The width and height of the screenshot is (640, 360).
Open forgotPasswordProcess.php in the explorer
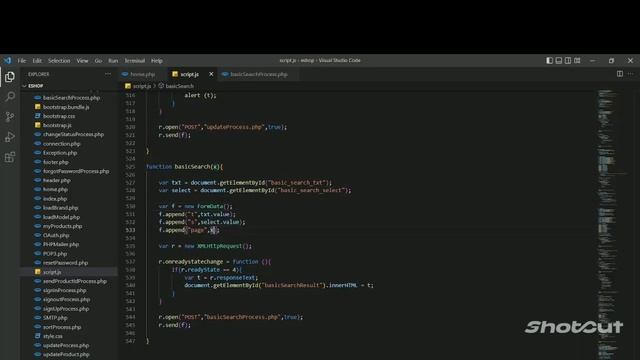tap(76, 171)
